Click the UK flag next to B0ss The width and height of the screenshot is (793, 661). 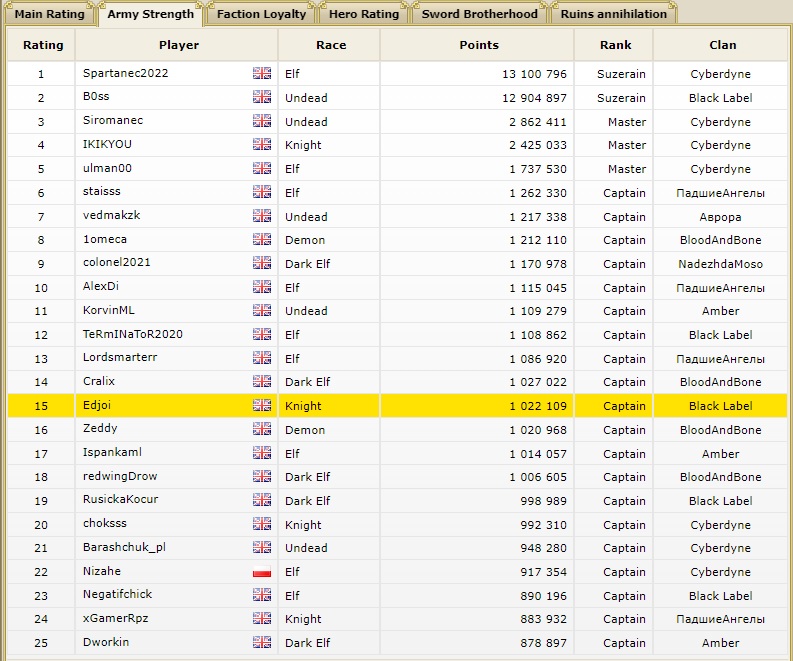point(262,98)
